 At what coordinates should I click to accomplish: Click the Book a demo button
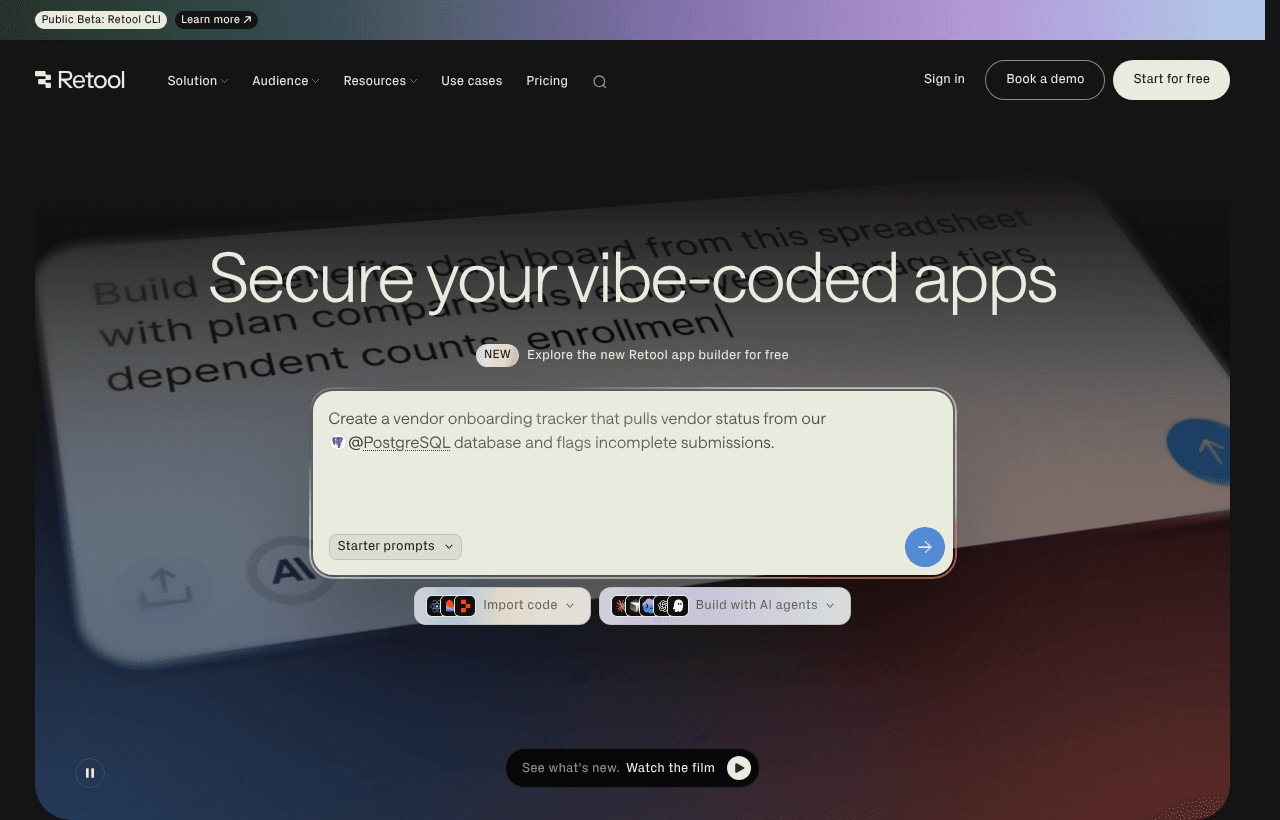1045,80
